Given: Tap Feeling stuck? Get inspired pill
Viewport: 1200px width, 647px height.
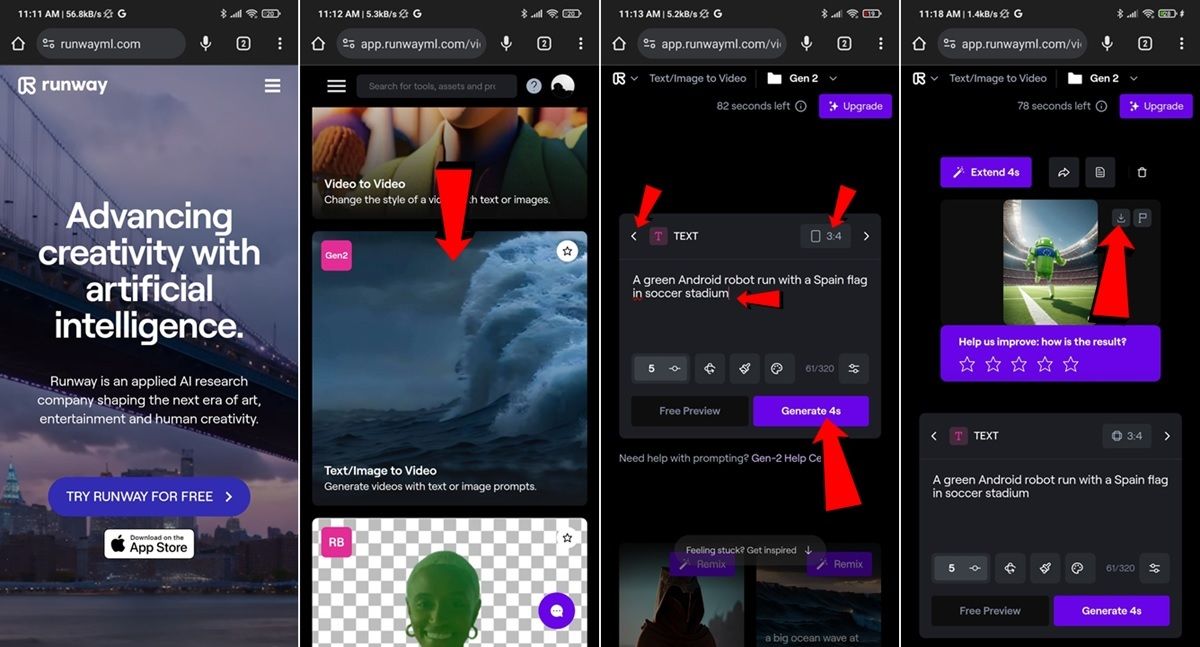Looking at the screenshot, I should 750,550.
